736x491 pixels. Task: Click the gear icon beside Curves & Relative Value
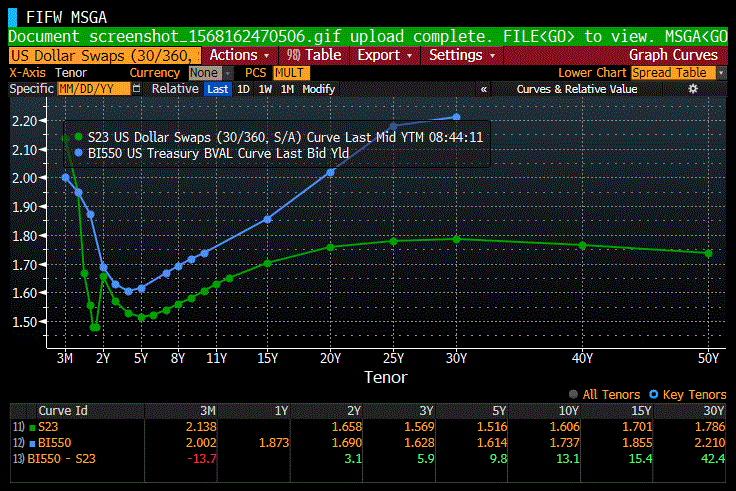[x=693, y=89]
